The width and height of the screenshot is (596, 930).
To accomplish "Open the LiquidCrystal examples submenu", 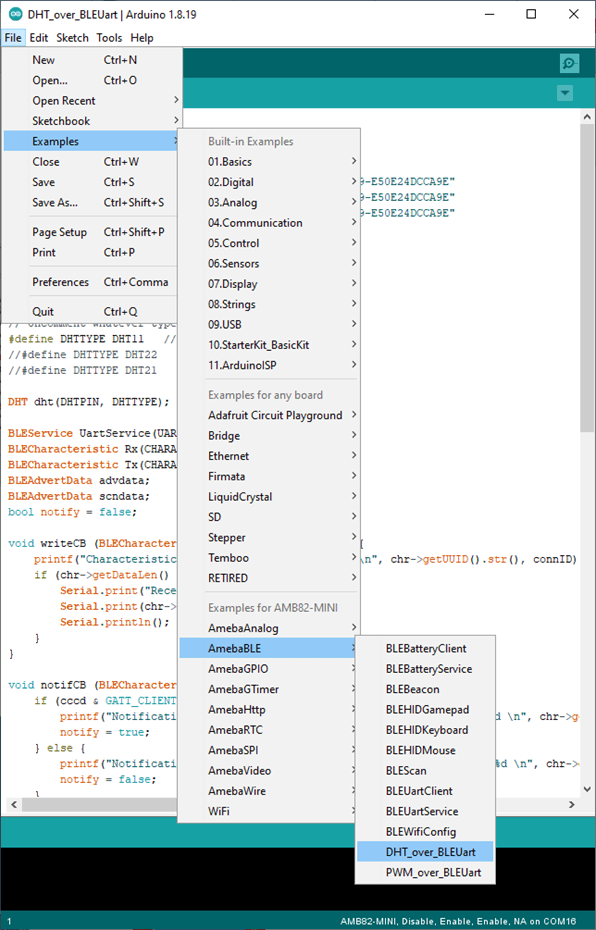I will [x=269, y=496].
